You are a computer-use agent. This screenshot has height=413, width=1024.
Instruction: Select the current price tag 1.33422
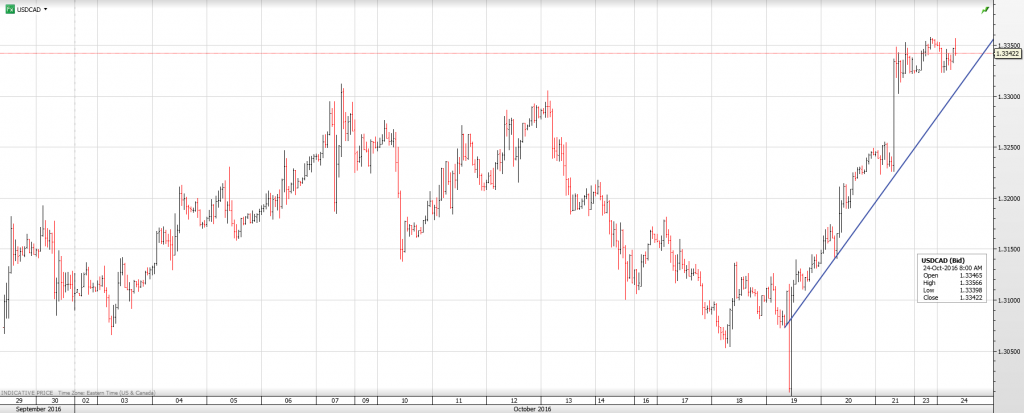pyautogui.click(x=1008, y=54)
